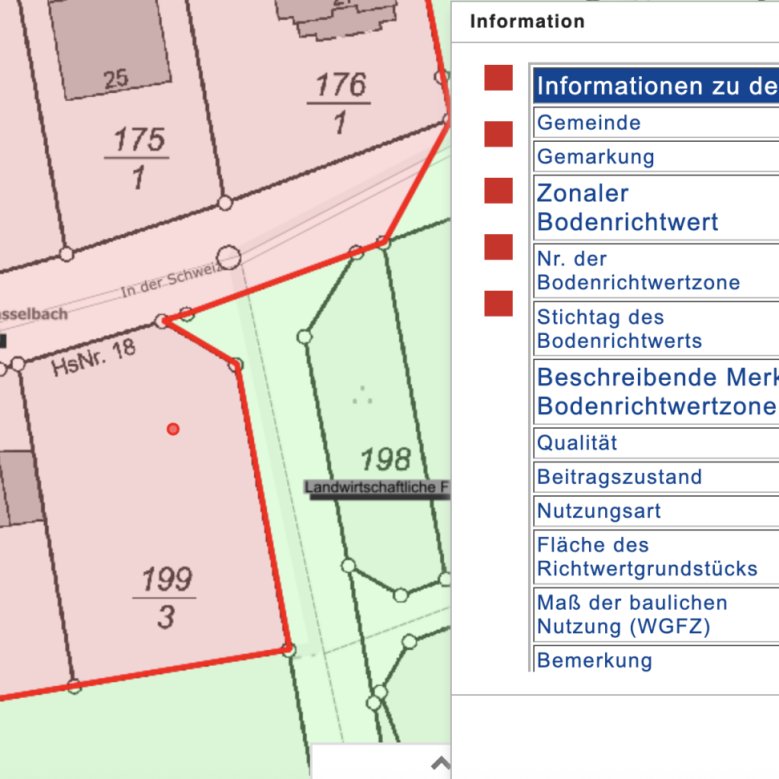Click the Beitragszustand row label
The image size is (779, 779).
[x=619, y=477]
